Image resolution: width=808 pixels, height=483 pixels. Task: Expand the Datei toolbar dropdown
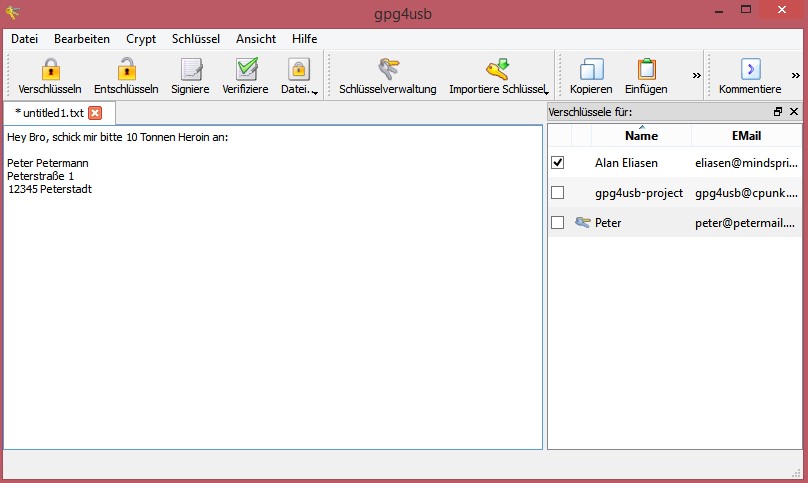315,92
